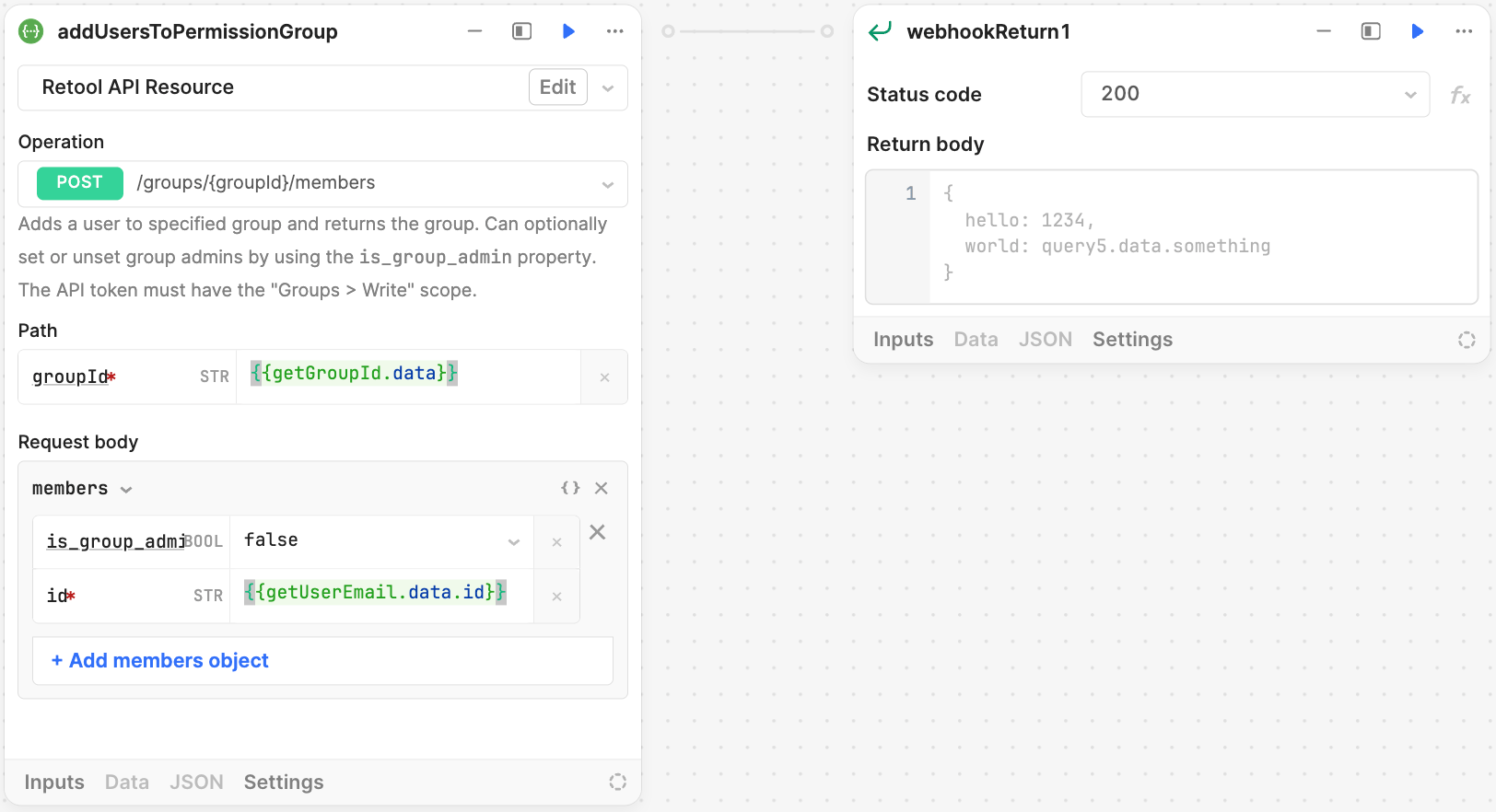The width and height of the screenshot is (1496, 812).
Task: Open Data tab in addUsersToPermissionGroup
Action: pyautogui.click(x=127, y=783)
